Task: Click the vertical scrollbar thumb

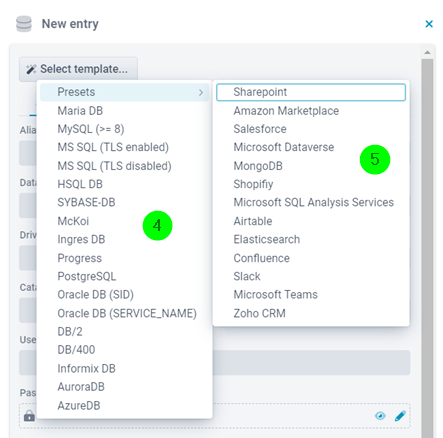Action: (427, 248)
